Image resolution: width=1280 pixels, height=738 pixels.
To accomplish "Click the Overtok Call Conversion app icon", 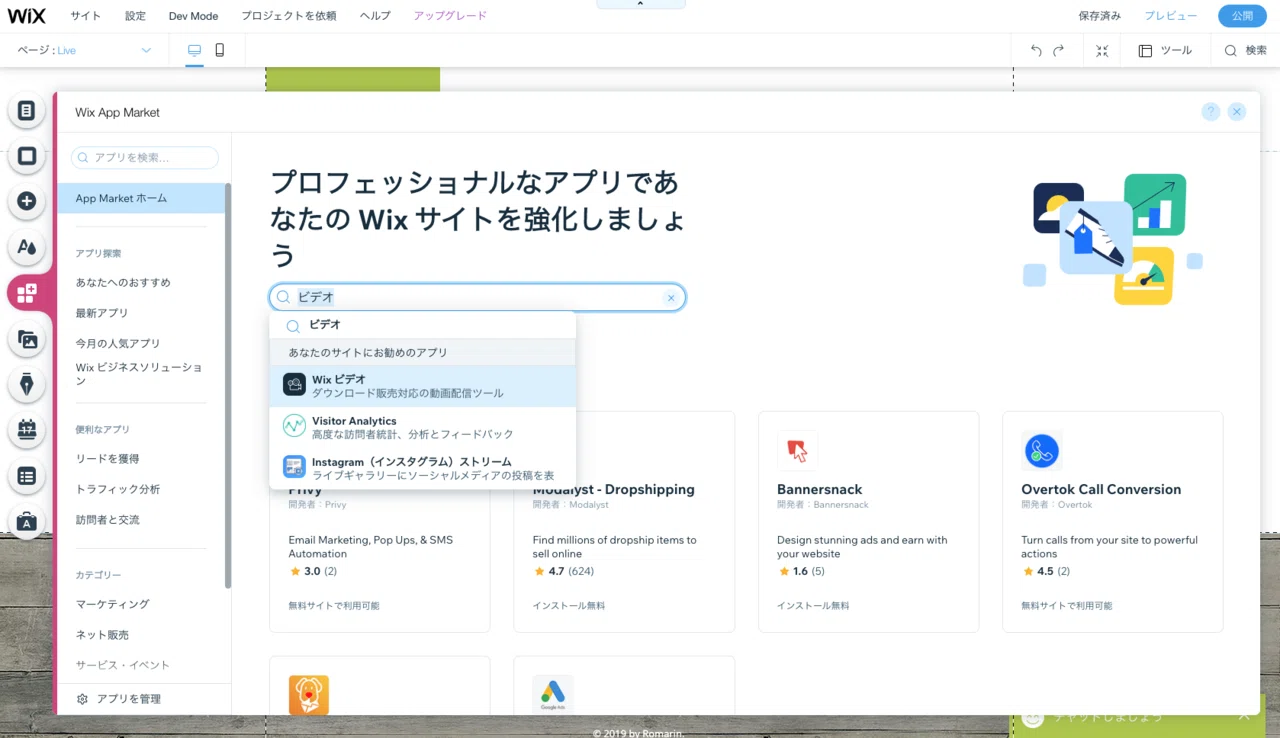I will tap(1041, 451).
